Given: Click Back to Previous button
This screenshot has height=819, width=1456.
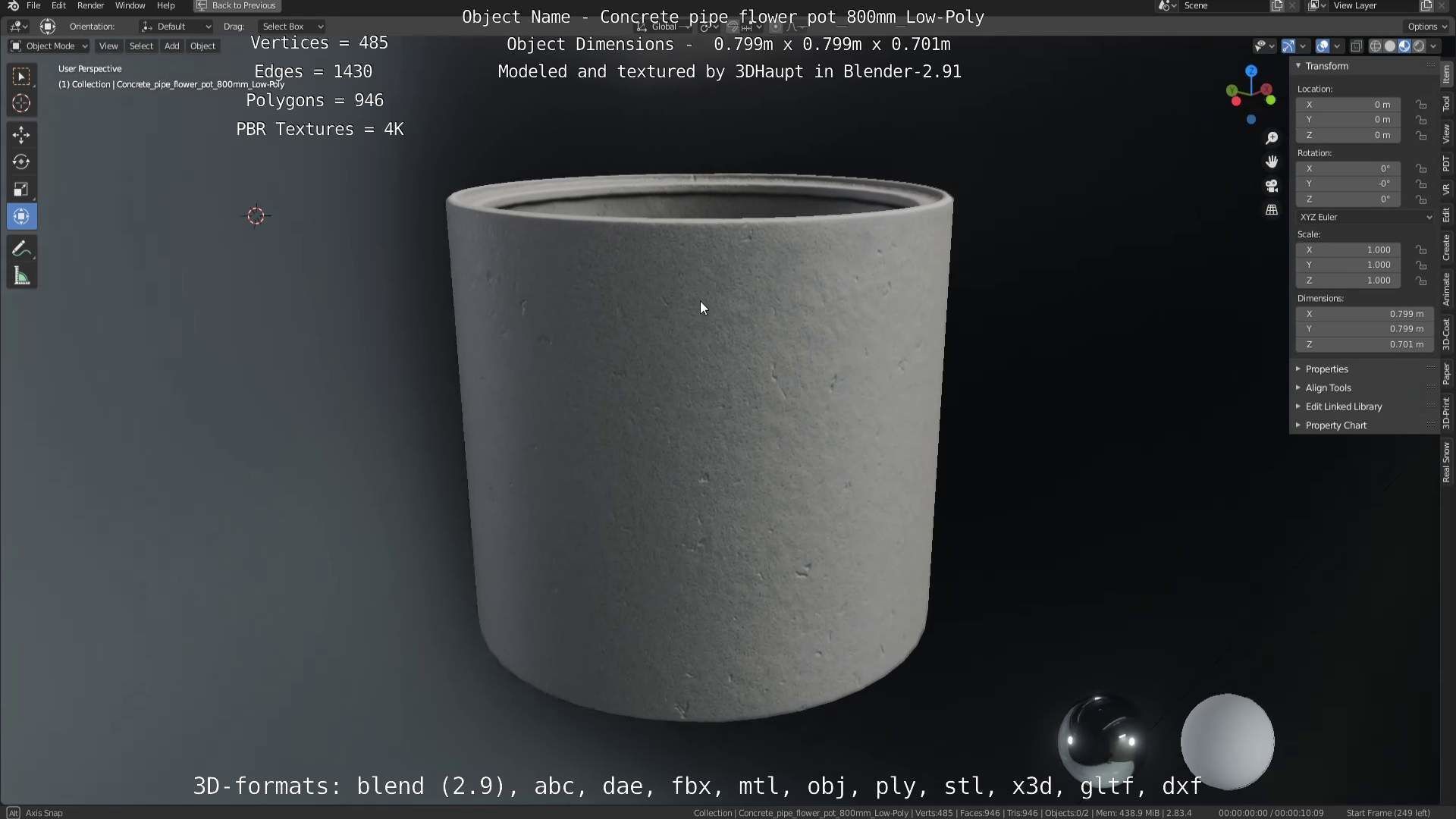Looking at the screenshot, I should pyautogui.click(x=237, y=6).
